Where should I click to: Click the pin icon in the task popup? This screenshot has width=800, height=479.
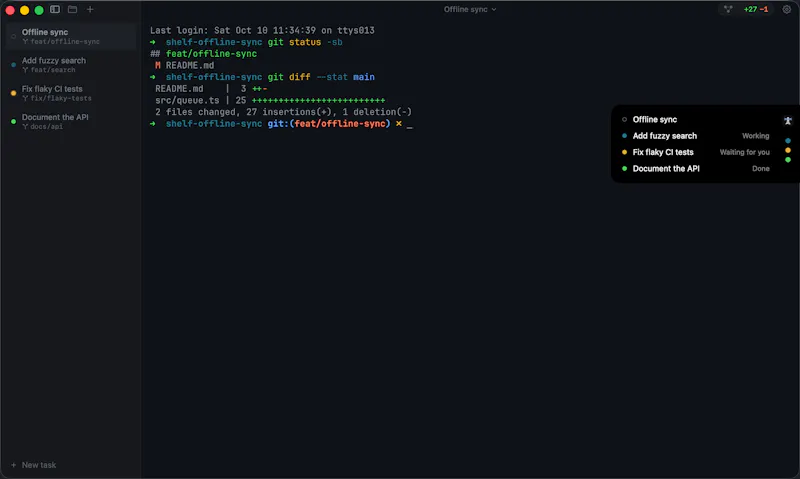(787, 120)
